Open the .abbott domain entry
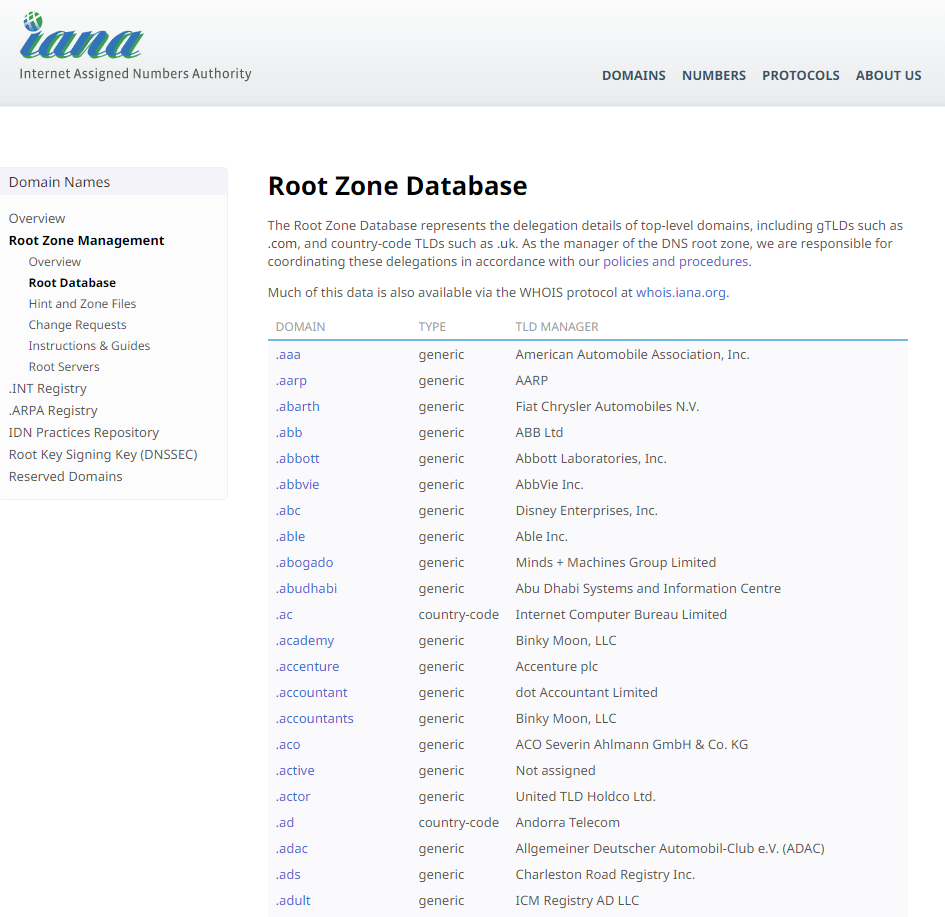This screenshot has height=917, width=945. pos(298,458)
